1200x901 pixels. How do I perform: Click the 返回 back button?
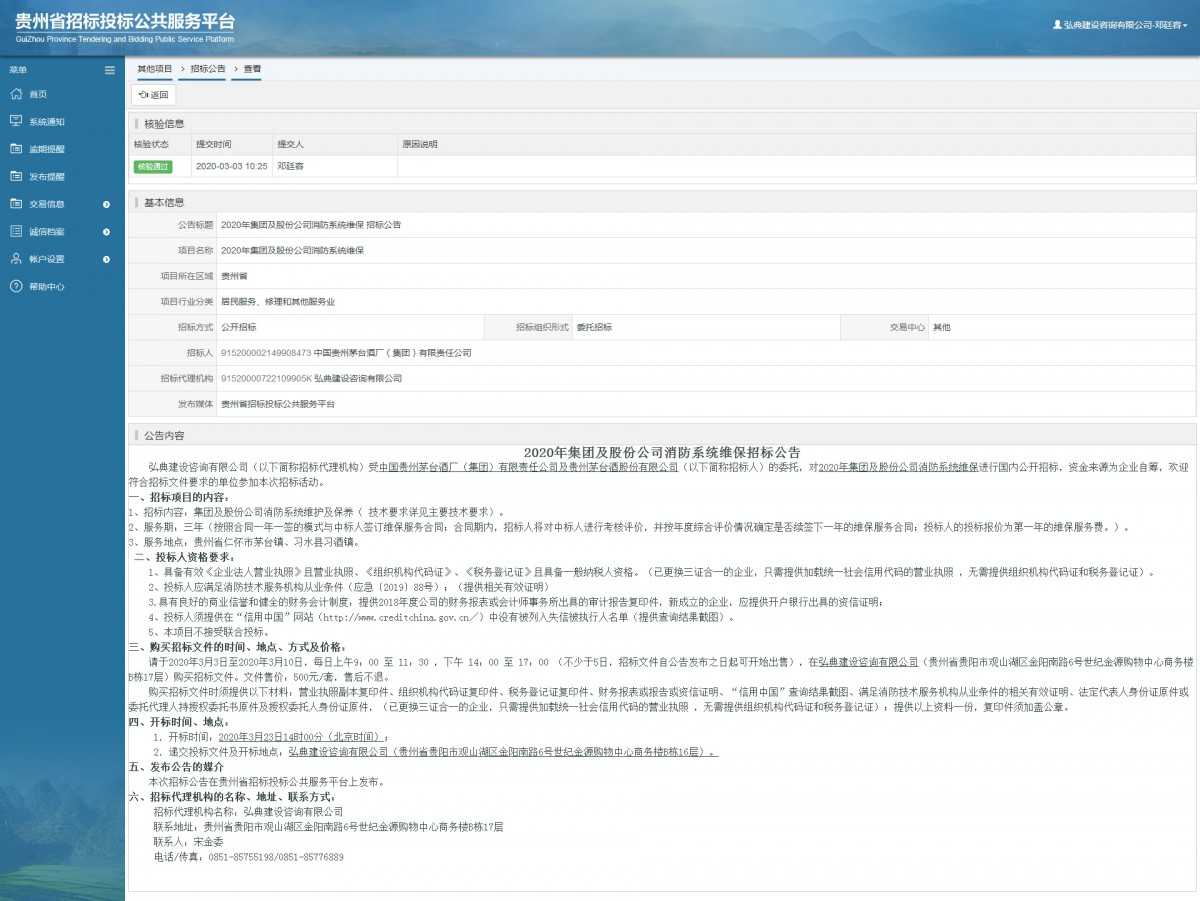pos(154,95)
